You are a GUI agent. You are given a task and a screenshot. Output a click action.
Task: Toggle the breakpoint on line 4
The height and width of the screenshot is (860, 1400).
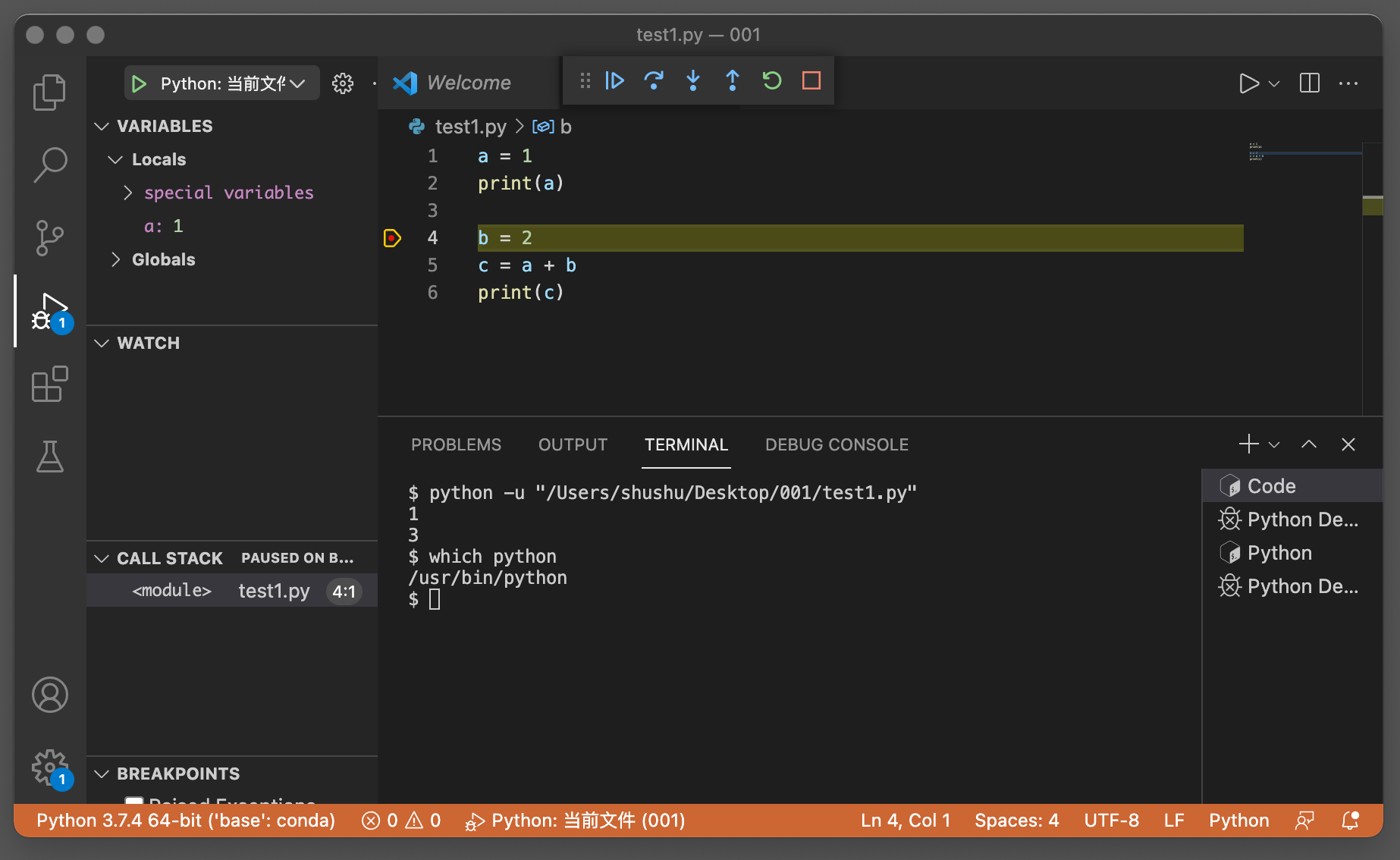392,238
